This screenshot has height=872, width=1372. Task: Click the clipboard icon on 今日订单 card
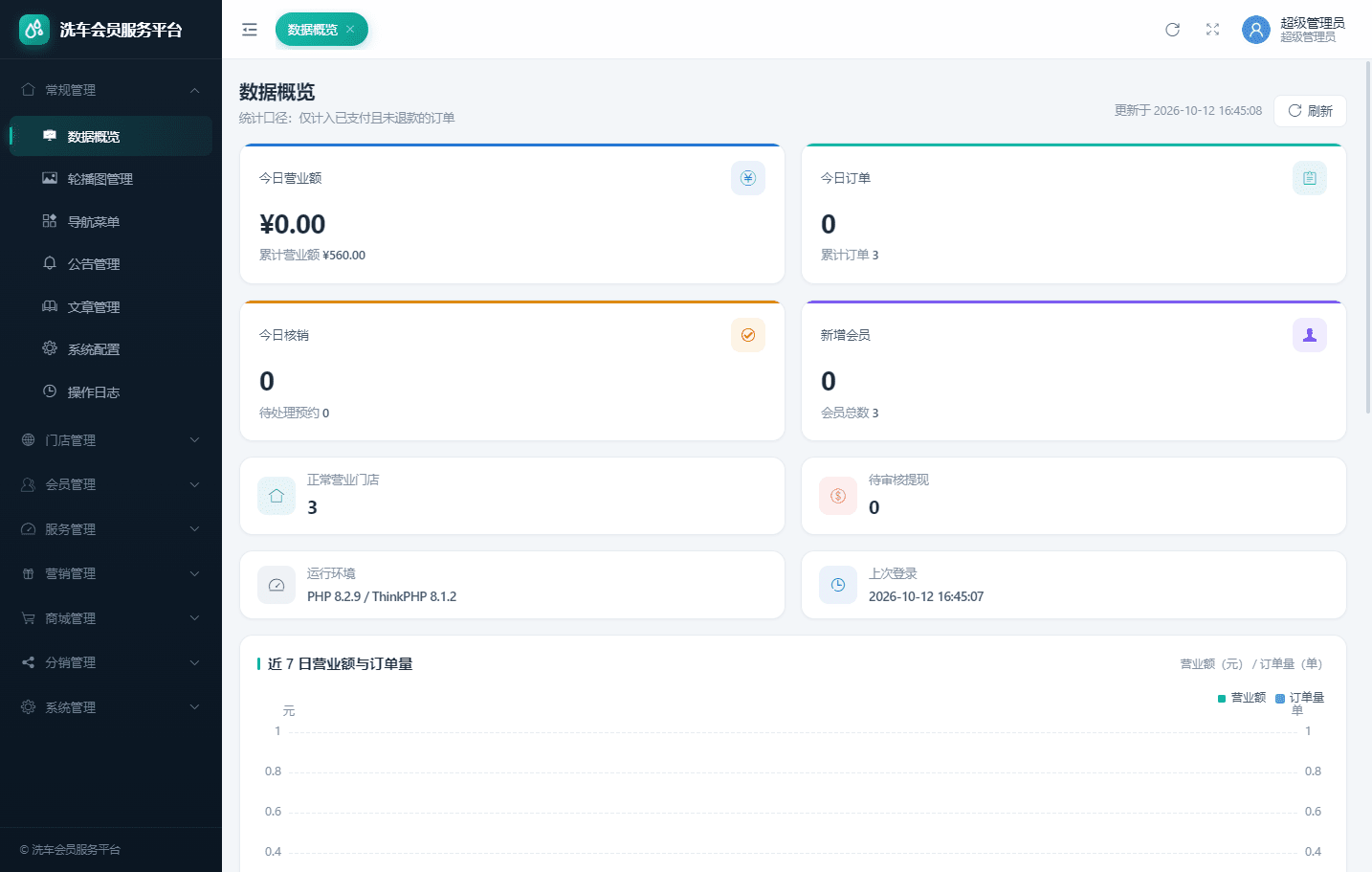click(1310, 178)
